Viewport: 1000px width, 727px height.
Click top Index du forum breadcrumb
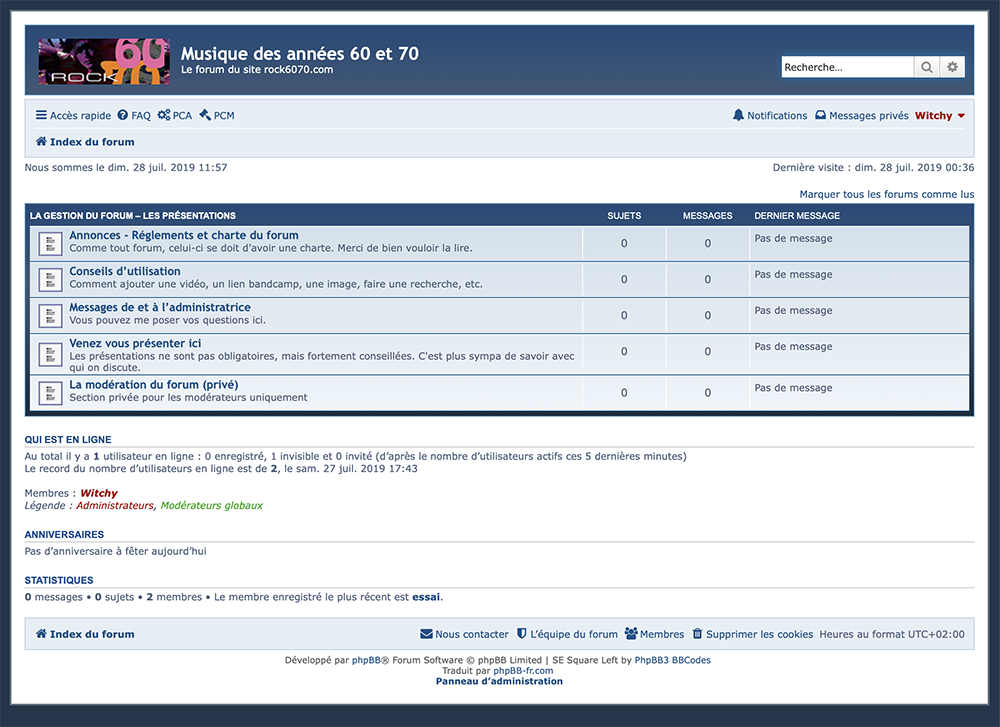[85, 142]
